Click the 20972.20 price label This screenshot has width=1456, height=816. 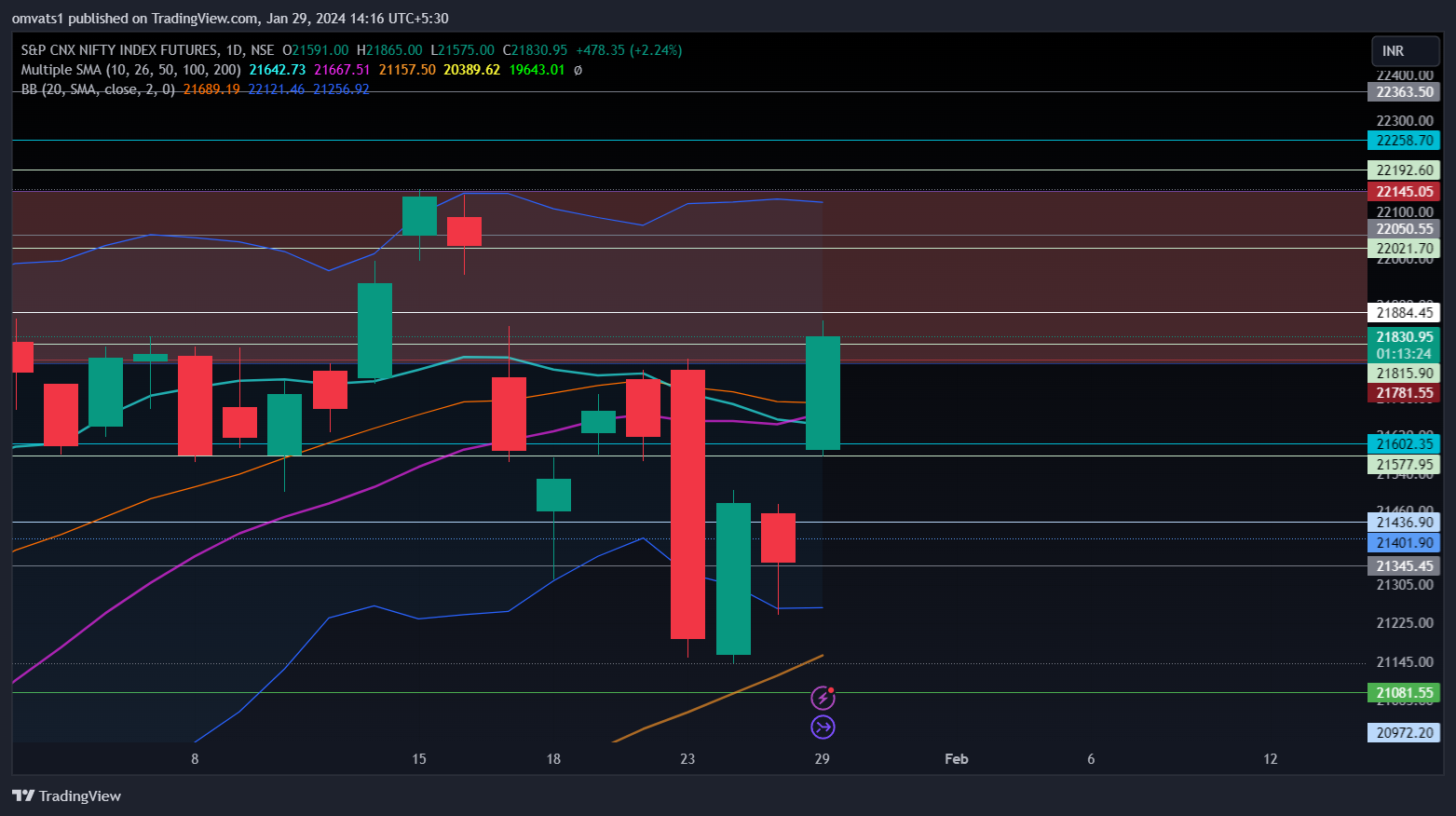(1404, 733)
